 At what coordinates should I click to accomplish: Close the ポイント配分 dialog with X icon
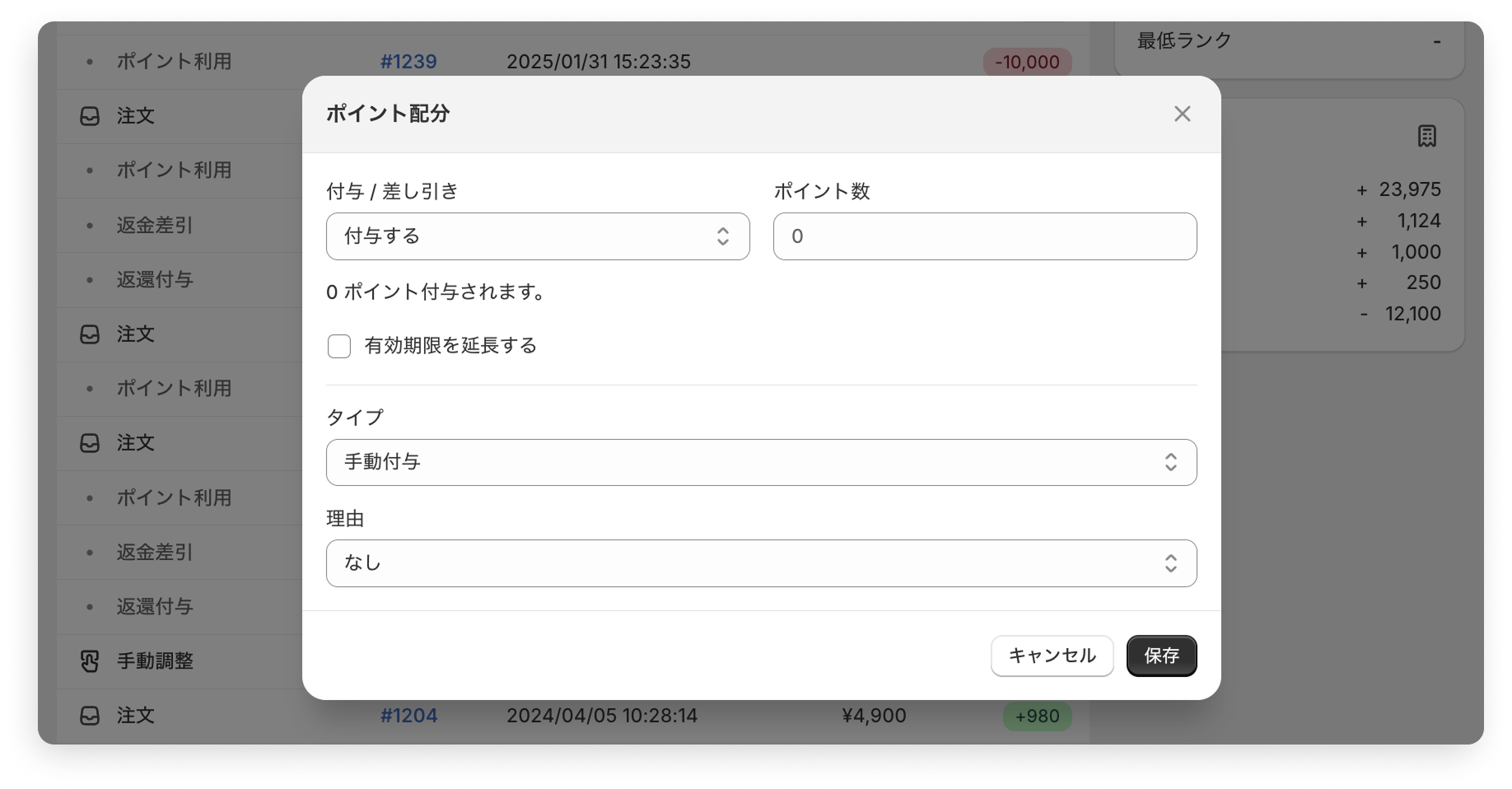click(x=1182, y=114)
